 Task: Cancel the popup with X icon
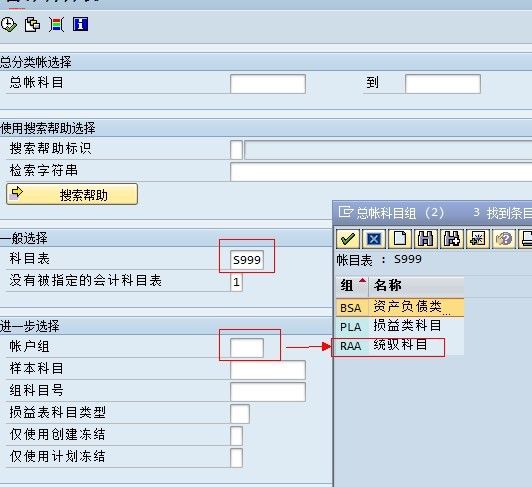click(x=374, y=239)
